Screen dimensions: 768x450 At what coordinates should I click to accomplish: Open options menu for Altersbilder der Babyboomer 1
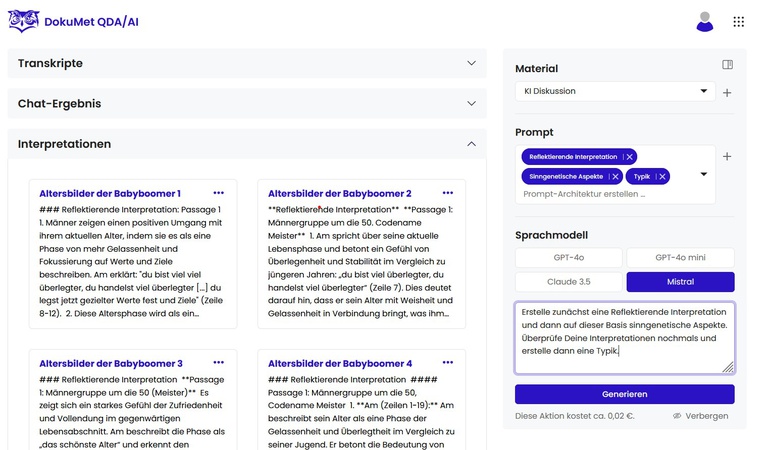pos(218,193)
